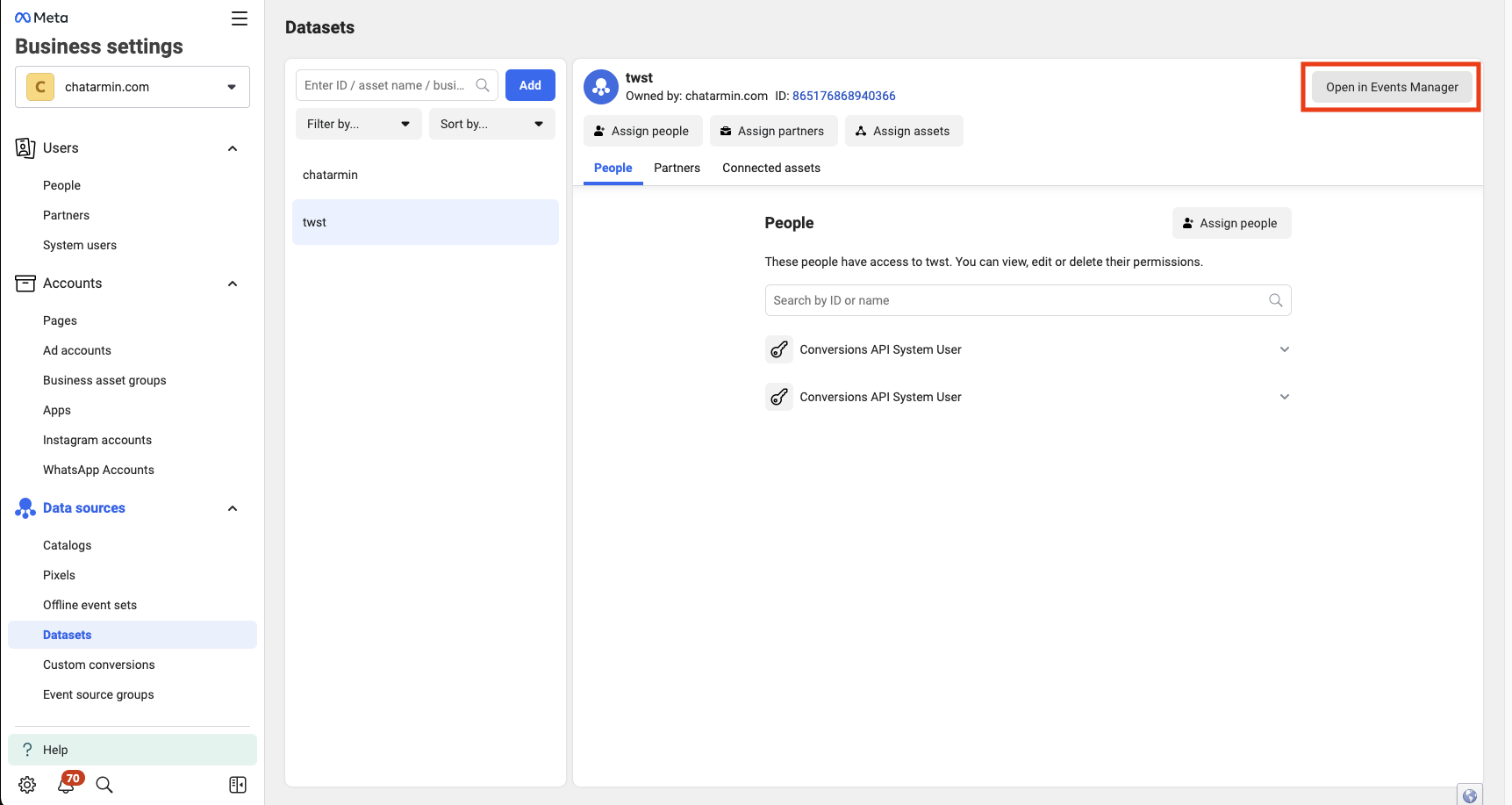Click first Conversions API System User key icon
The image size is (1512, 805).
(778, 349)
